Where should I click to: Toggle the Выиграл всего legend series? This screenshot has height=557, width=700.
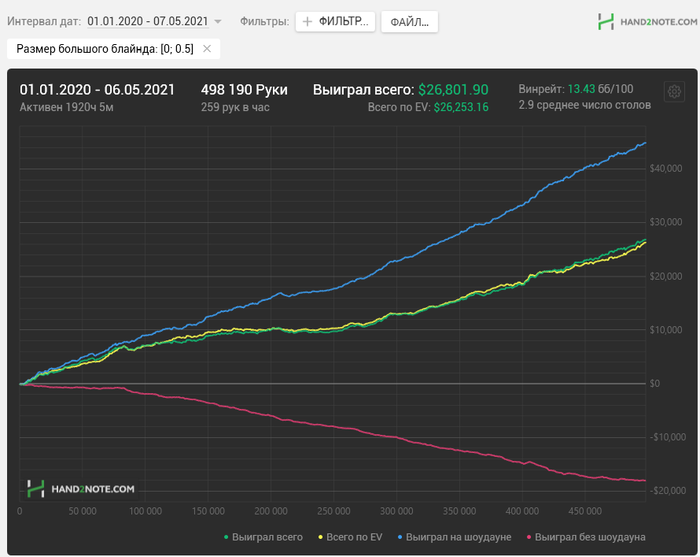(263, 537)
